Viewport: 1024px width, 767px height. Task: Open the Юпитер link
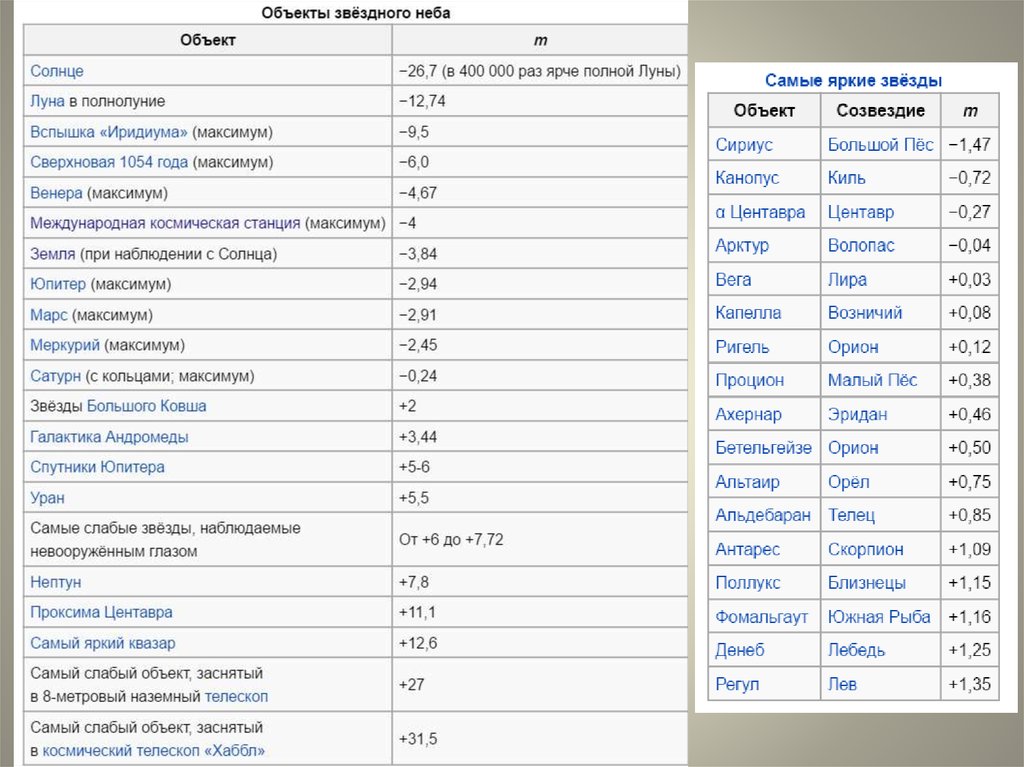point(58,284)
